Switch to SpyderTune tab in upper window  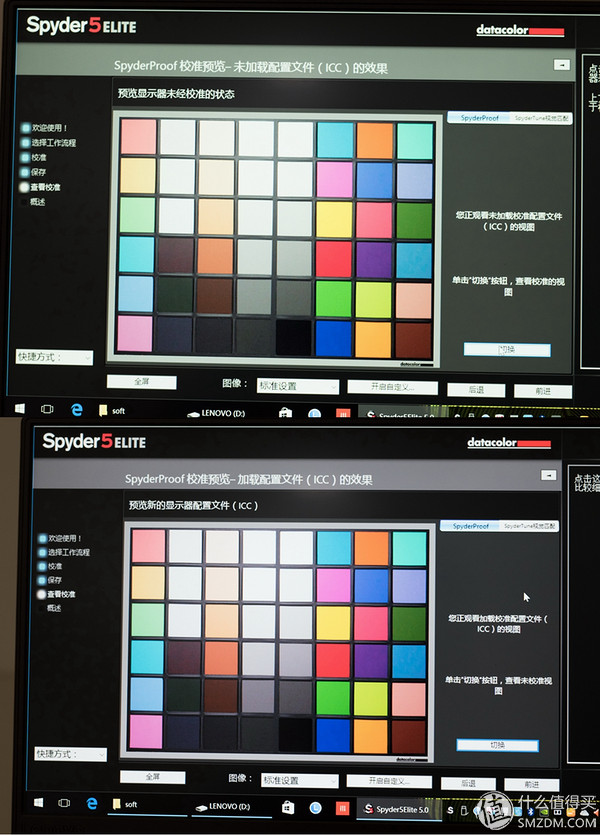click(x=541, y=118)
